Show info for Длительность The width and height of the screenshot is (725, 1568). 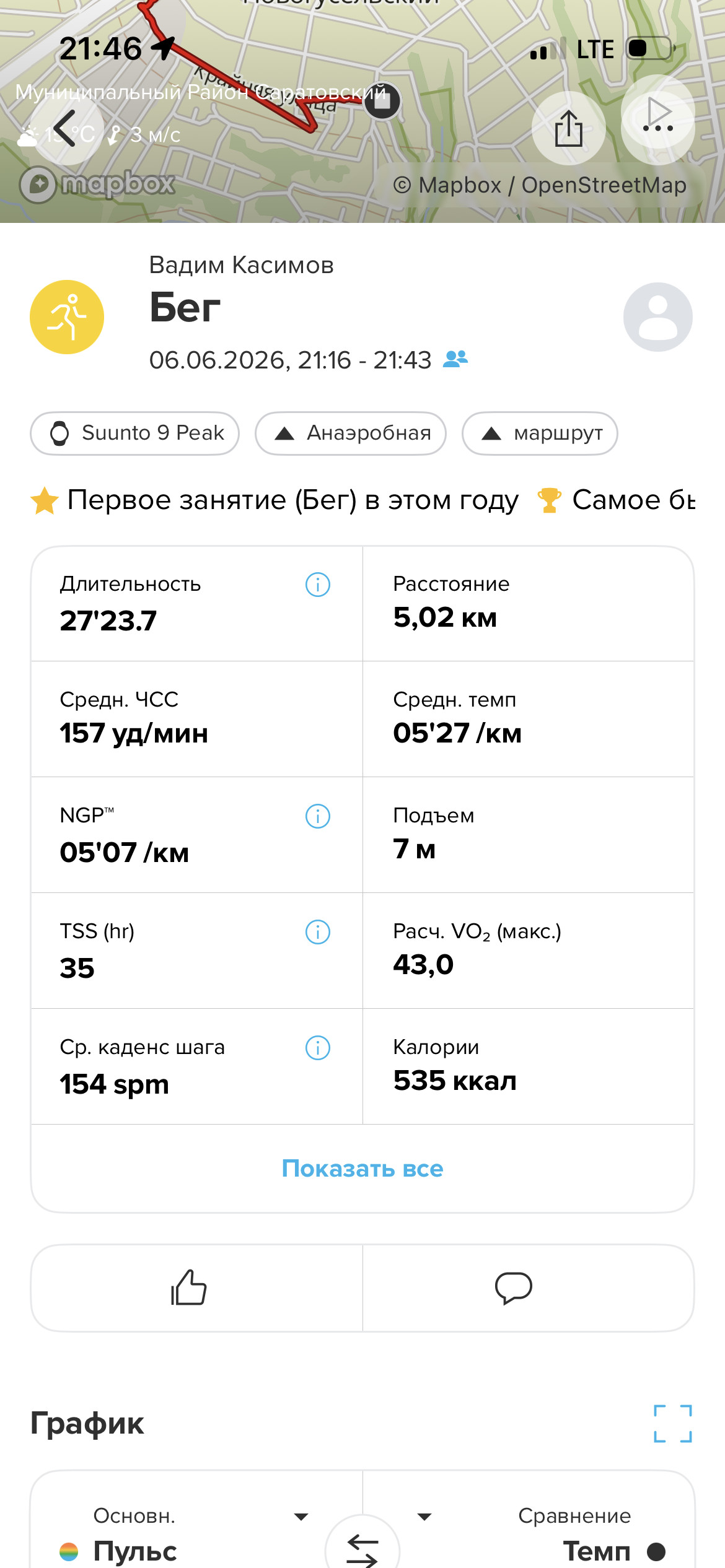pyautogui.click(x=318, y=584)
